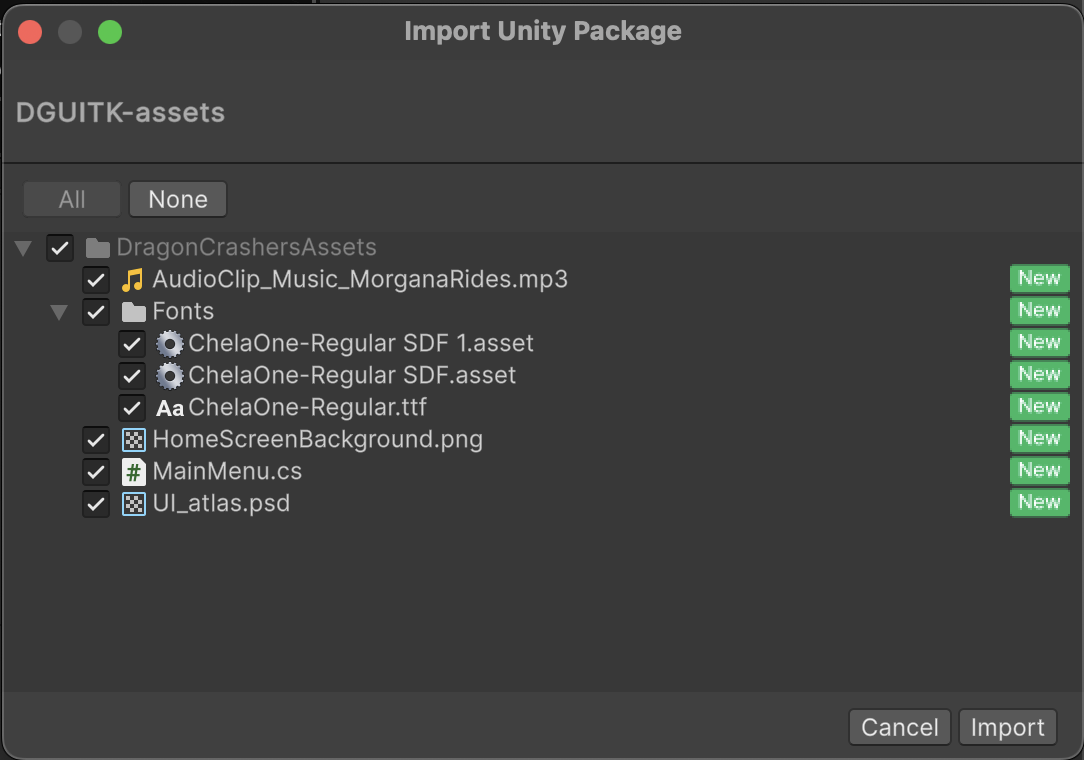1084x760 pixels.
Task: Click the music note icon for AudioClip_Music_MorganaRides.mp3
Action: [x=133, y=279]
